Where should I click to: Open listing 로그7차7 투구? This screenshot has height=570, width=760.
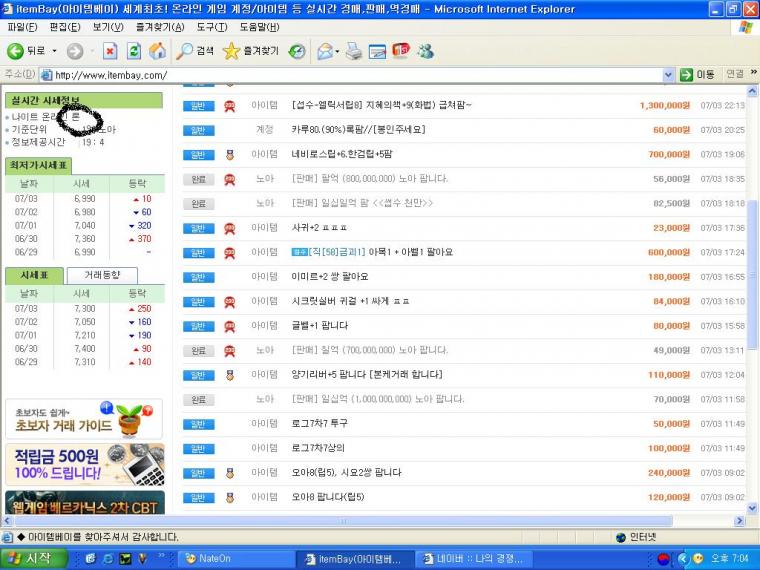tap(319, 423)
